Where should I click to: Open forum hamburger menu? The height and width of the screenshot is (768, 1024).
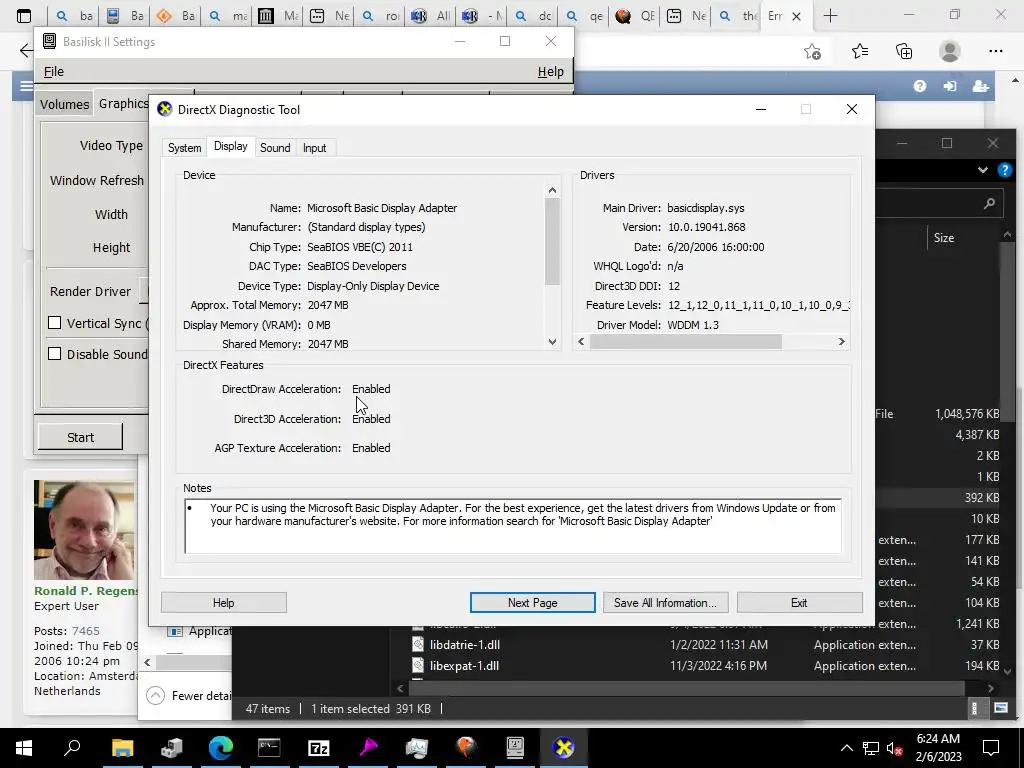(x=25, y=86)
